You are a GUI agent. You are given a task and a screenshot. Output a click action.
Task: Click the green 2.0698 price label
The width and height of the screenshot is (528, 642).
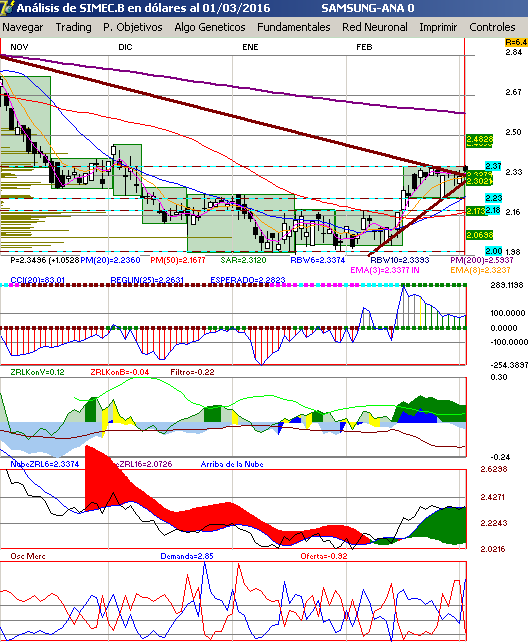(x=480, y=235)
